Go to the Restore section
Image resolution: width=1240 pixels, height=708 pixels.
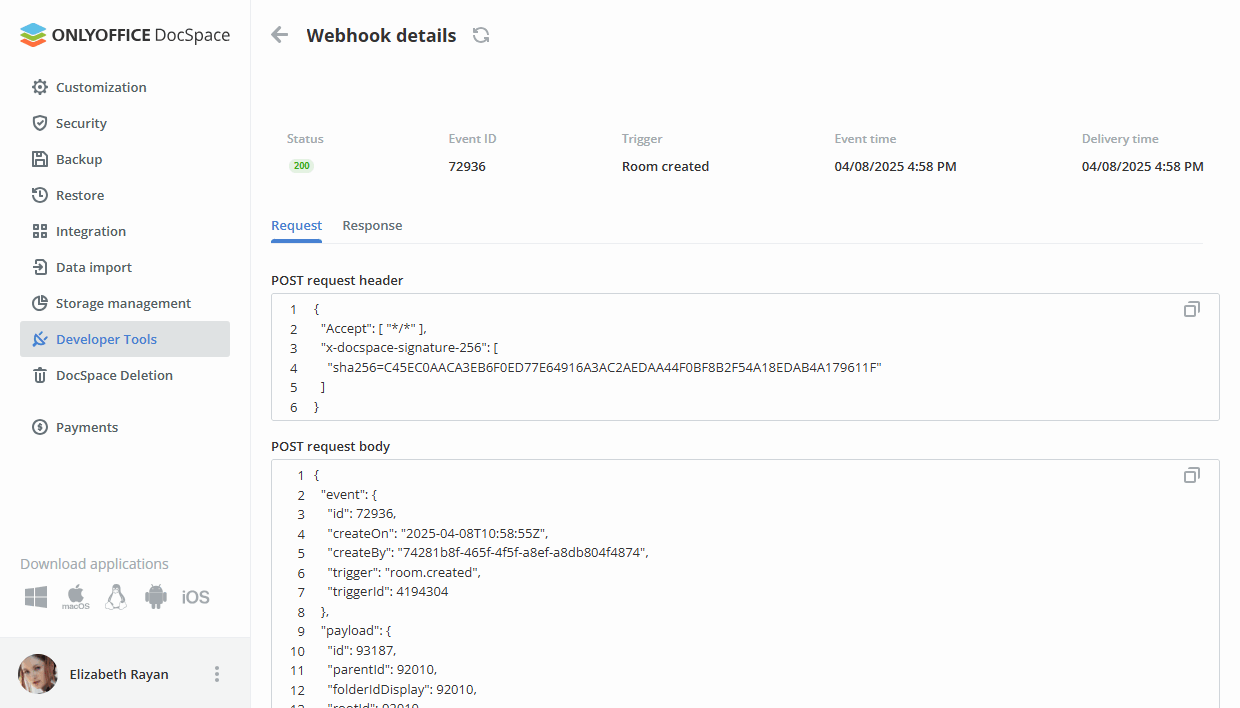pos(78,195)
